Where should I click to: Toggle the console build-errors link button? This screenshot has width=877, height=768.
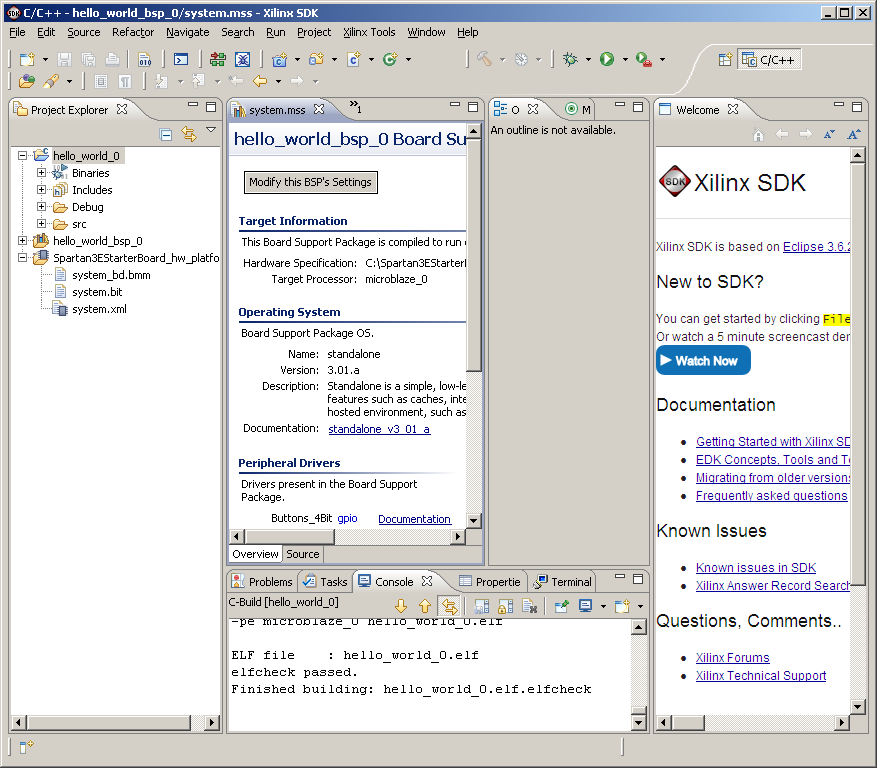pos(450,606)
